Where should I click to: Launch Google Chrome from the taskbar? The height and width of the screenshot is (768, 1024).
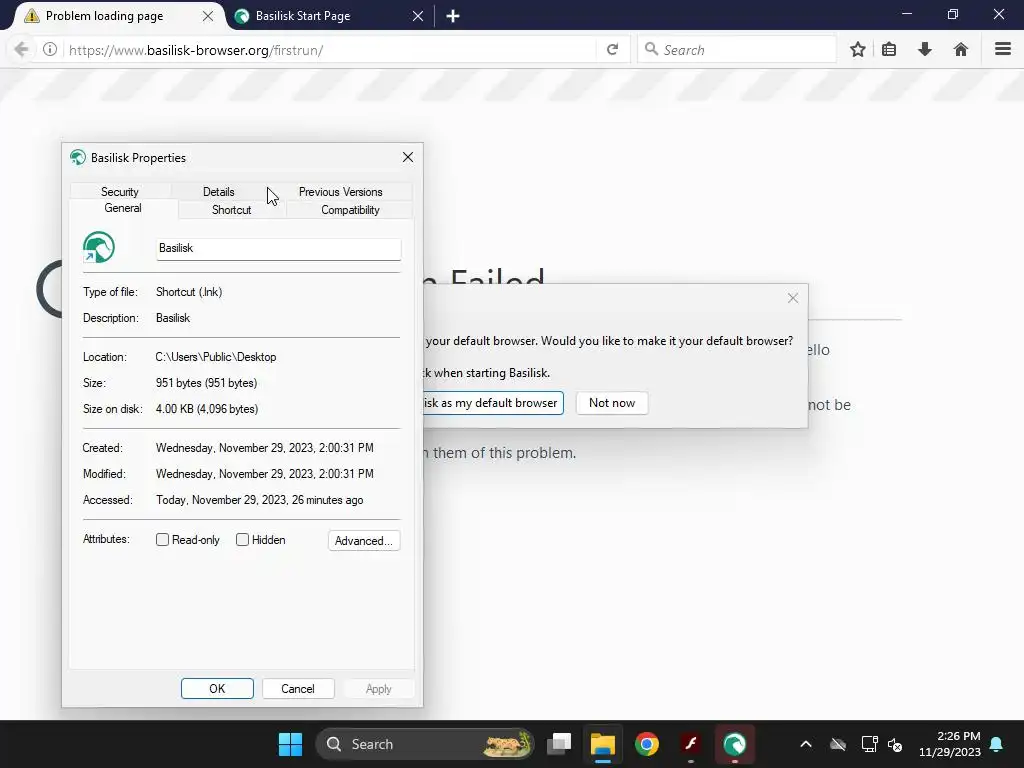[647, 744]
